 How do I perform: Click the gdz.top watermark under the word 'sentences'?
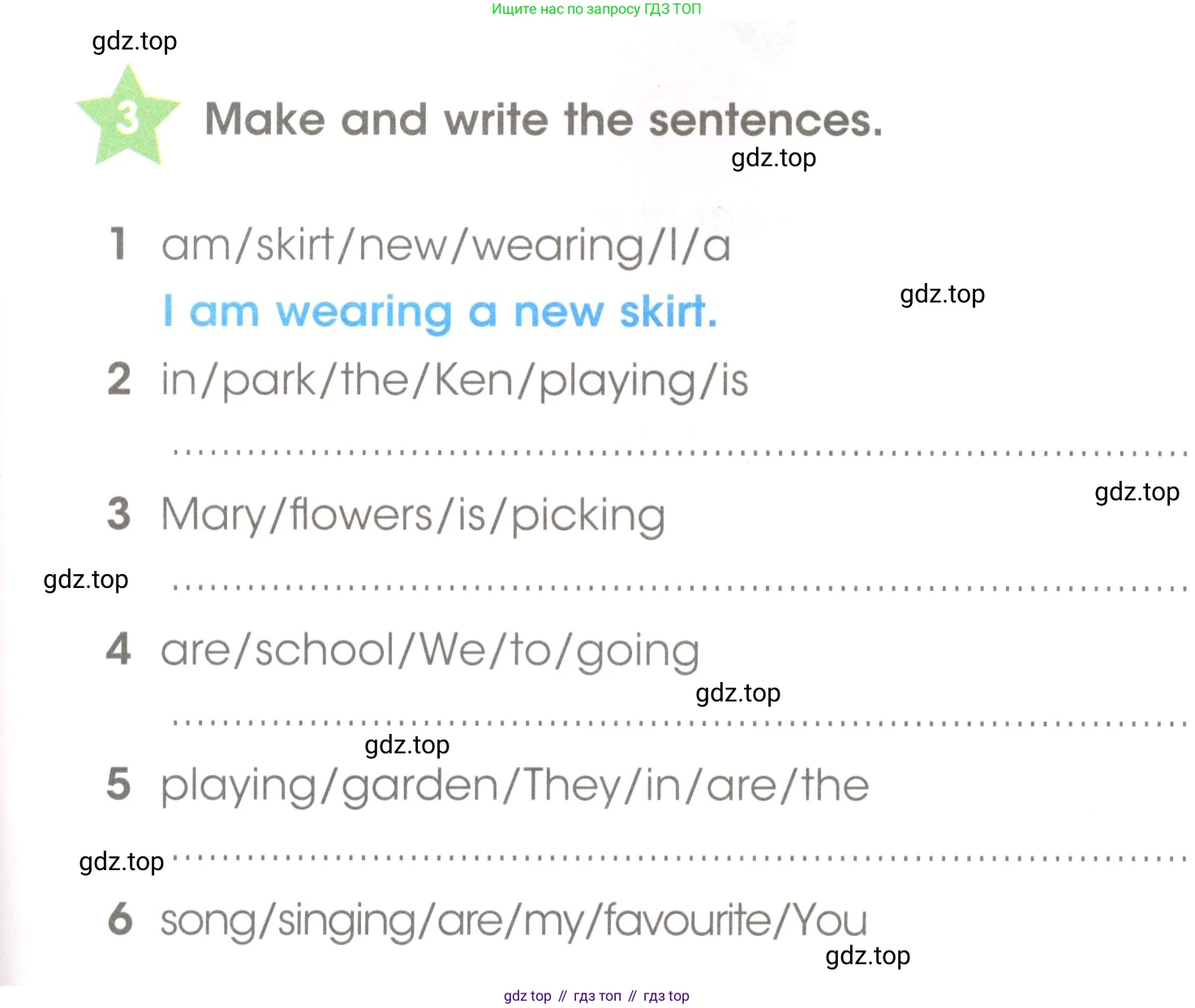pyautogui.click(x=773, y=157)
